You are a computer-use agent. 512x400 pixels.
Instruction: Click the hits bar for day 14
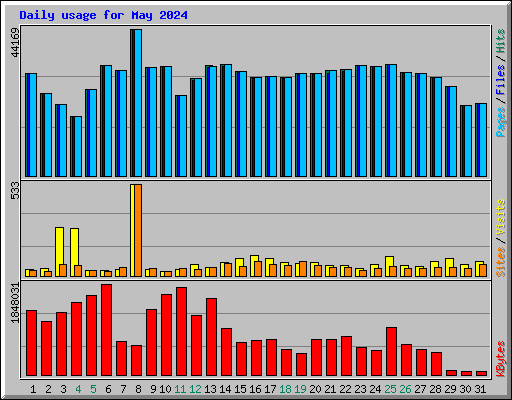click(226, 120)
